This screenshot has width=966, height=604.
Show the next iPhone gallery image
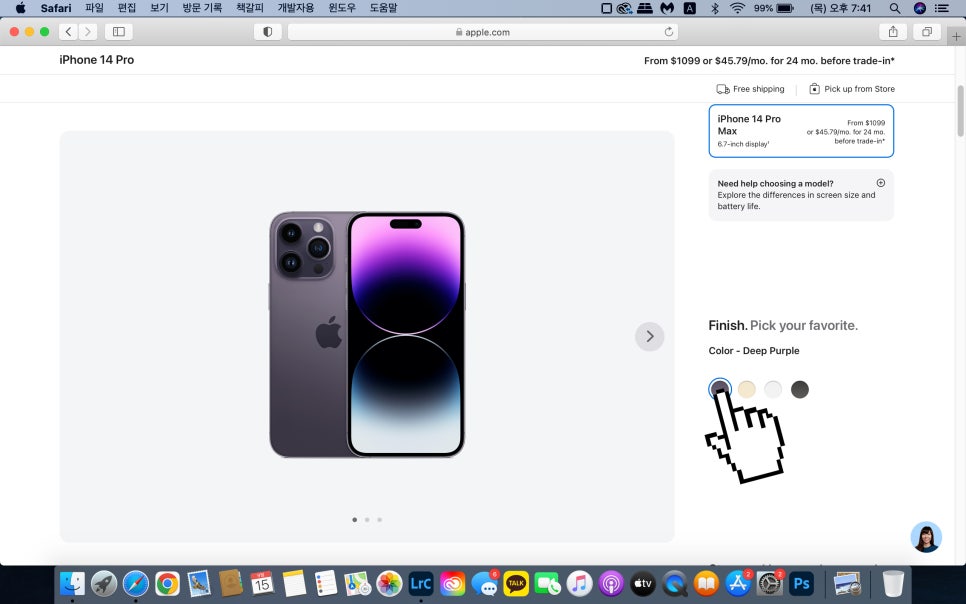(649, 337)
